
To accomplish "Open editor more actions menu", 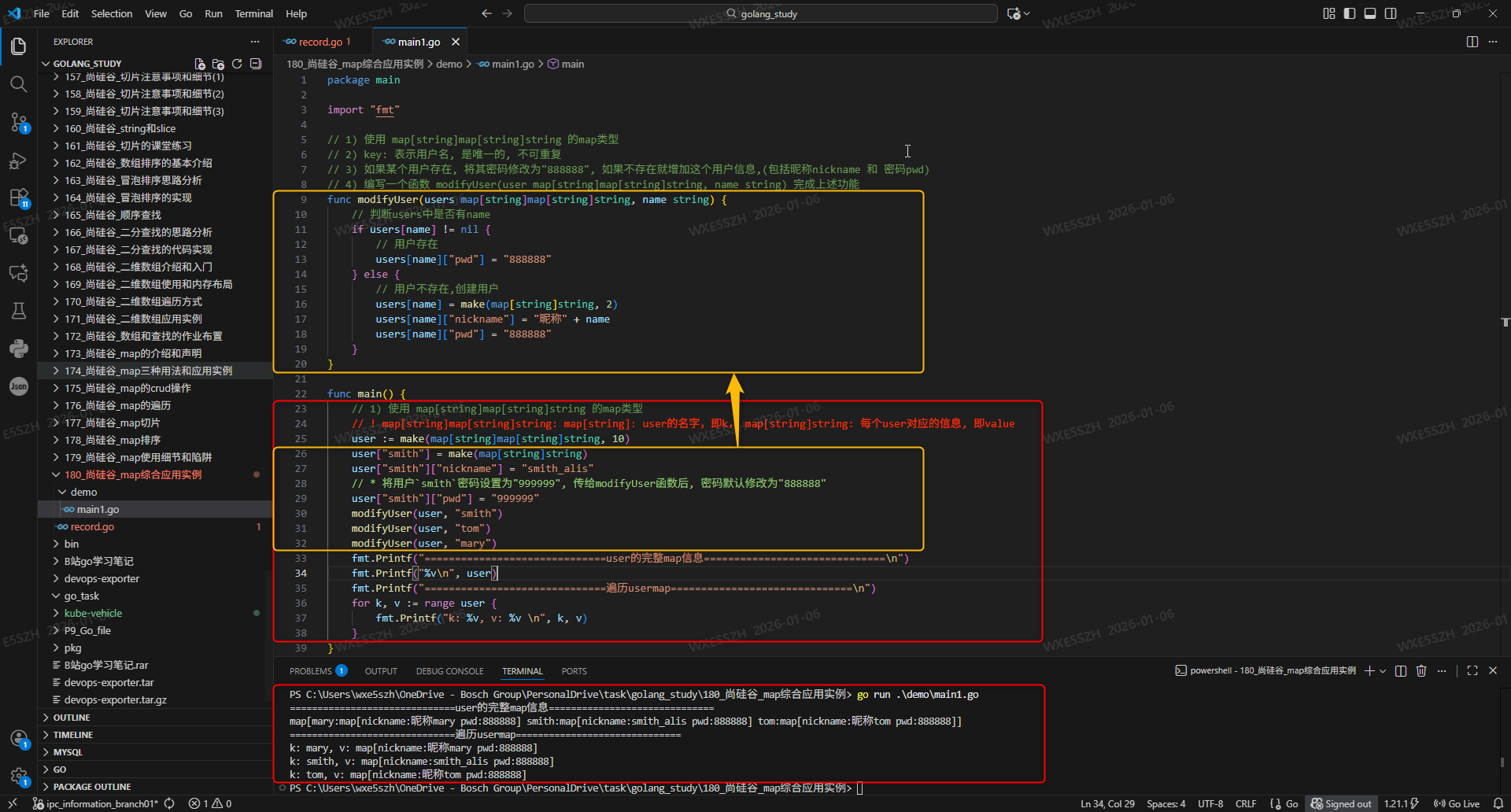I will click(1493, 42).
